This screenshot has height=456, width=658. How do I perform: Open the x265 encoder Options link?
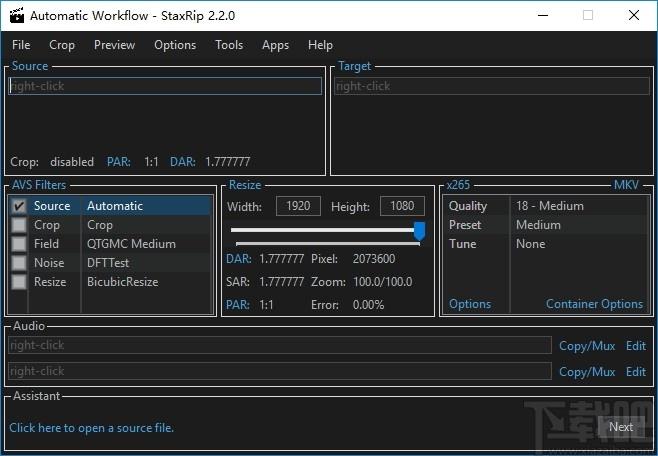tap(470, 304)
